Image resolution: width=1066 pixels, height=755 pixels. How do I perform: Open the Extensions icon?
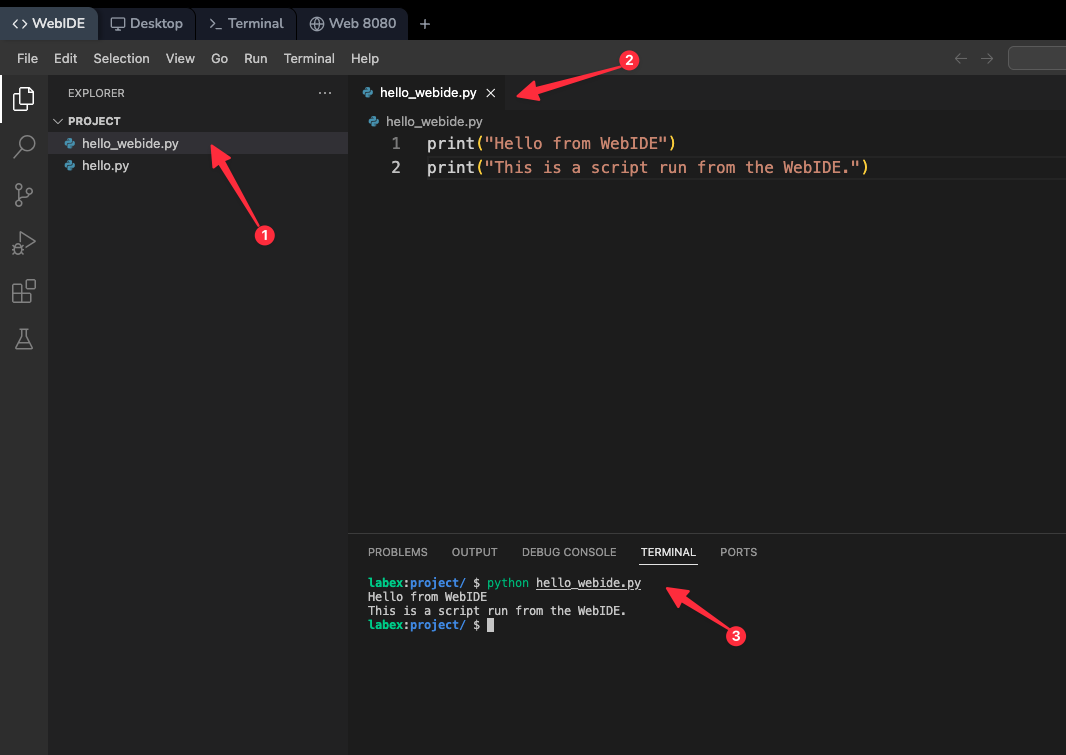point(23,291)
